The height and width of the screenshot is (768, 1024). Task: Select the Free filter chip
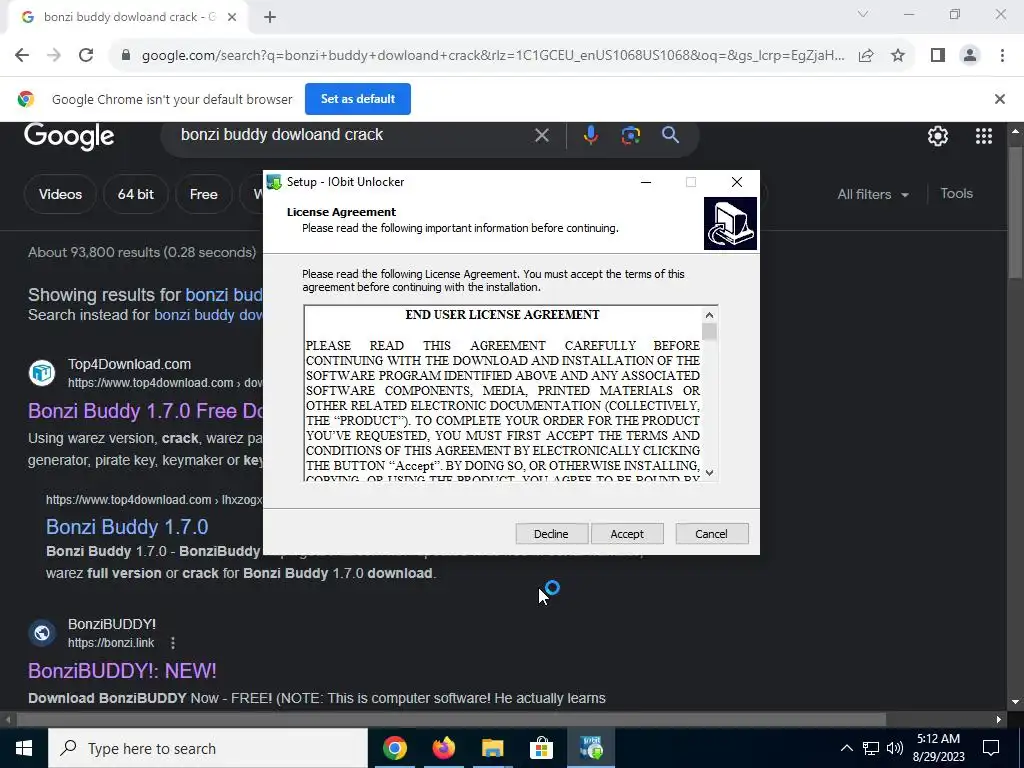point(204,194)
